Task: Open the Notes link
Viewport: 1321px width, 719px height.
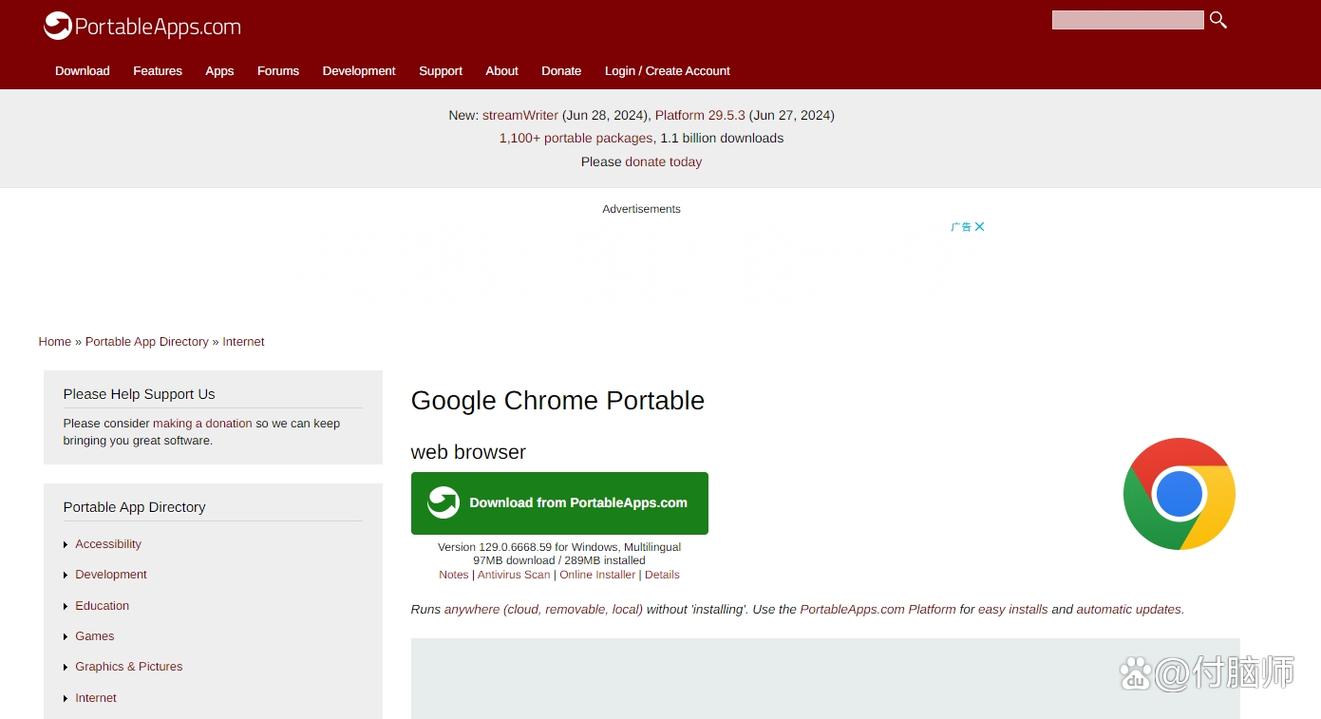Action: [x=454, y=575]
